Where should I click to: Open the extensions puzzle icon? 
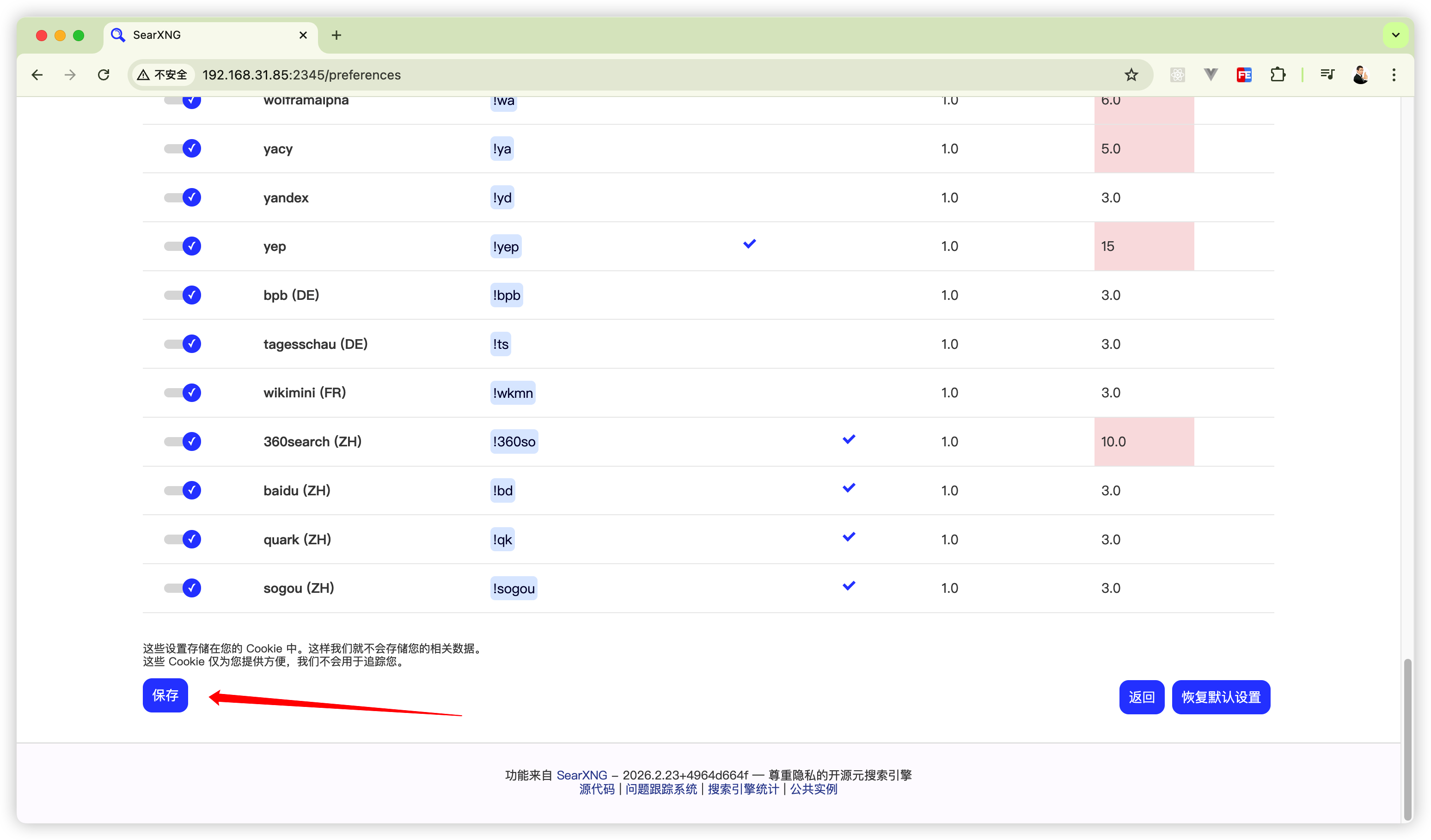[x=1278, y=75]
